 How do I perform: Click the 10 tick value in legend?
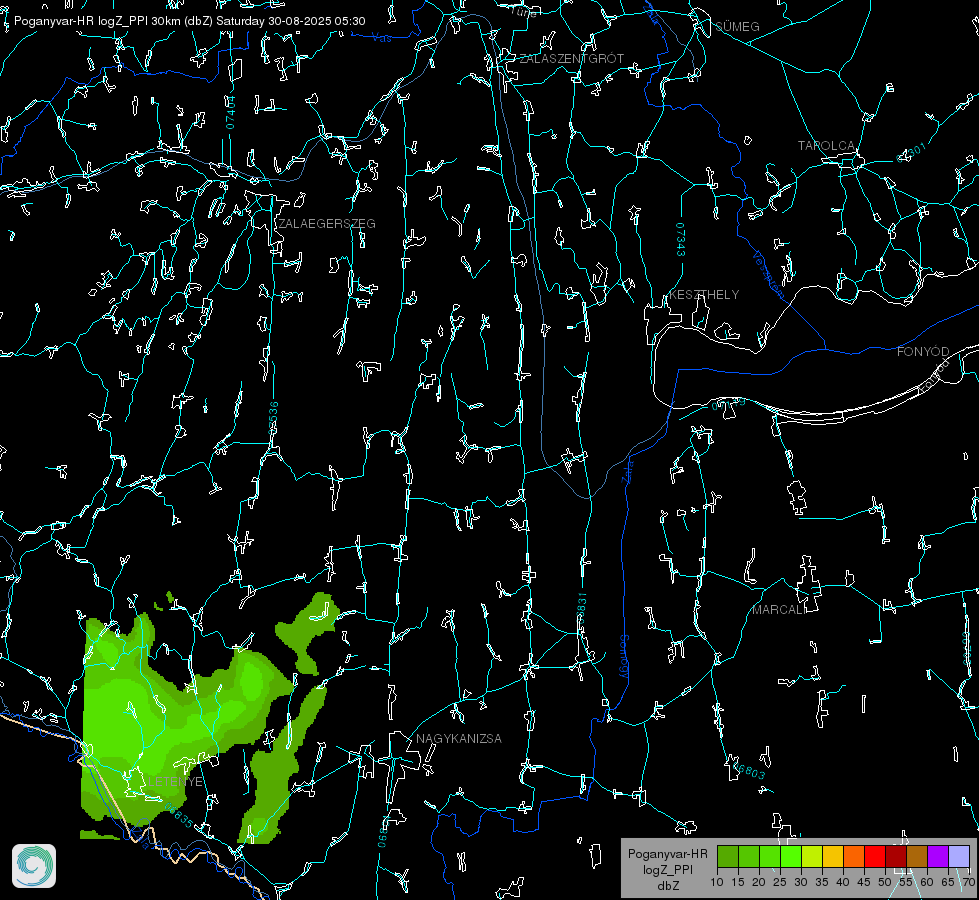point(717,882)
